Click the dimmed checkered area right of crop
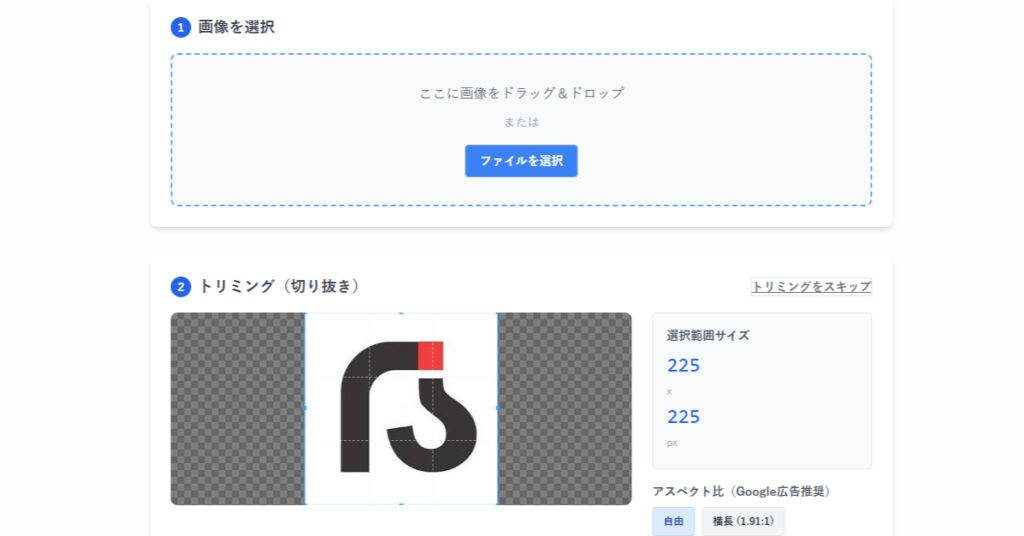This screenshot has width=1024, height=536. click(564, 408)
